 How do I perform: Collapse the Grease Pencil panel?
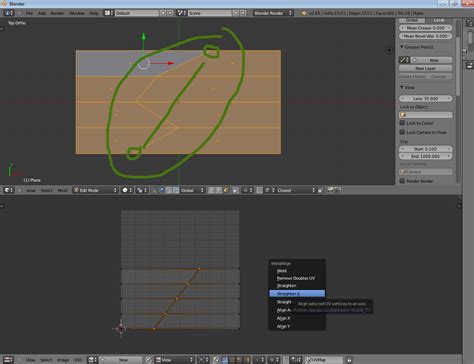click(417, 47)
